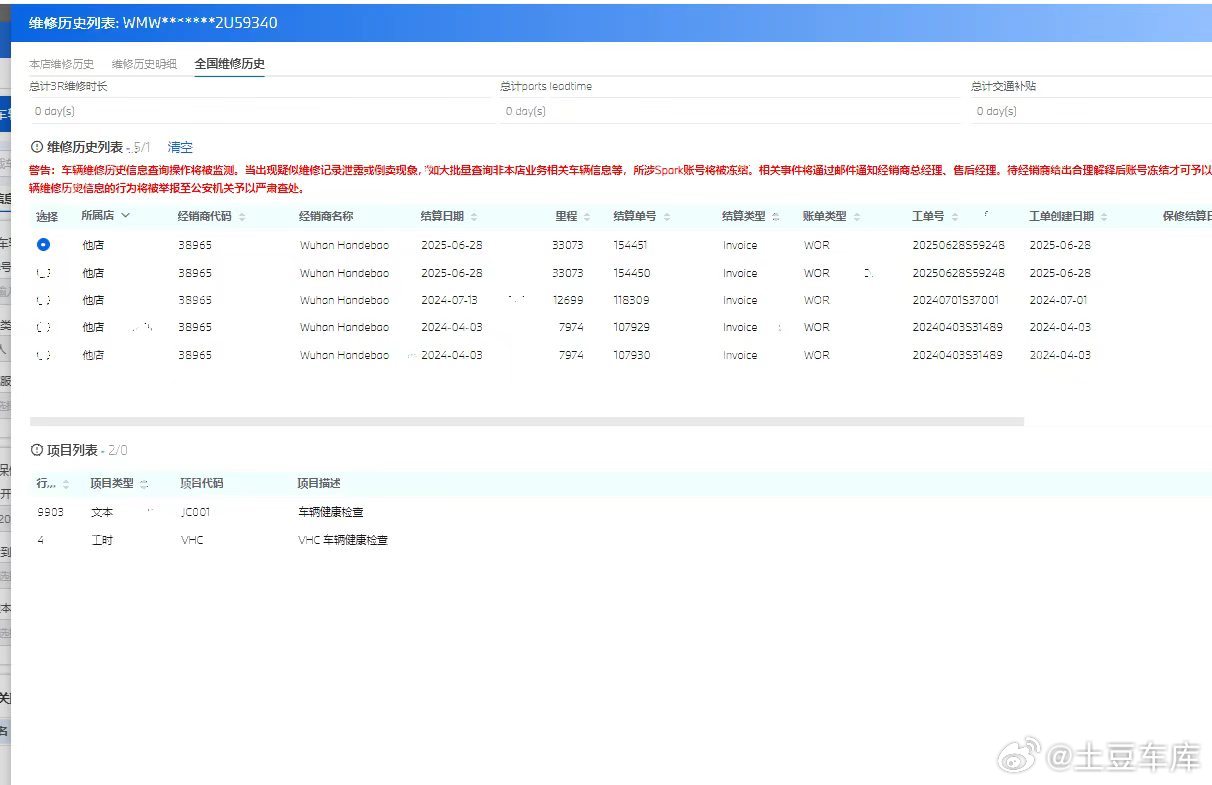This screenshot has width=1212, height=785.
Task: Click the sort icon on 经销商代码 column
Action: pos(242,217)
